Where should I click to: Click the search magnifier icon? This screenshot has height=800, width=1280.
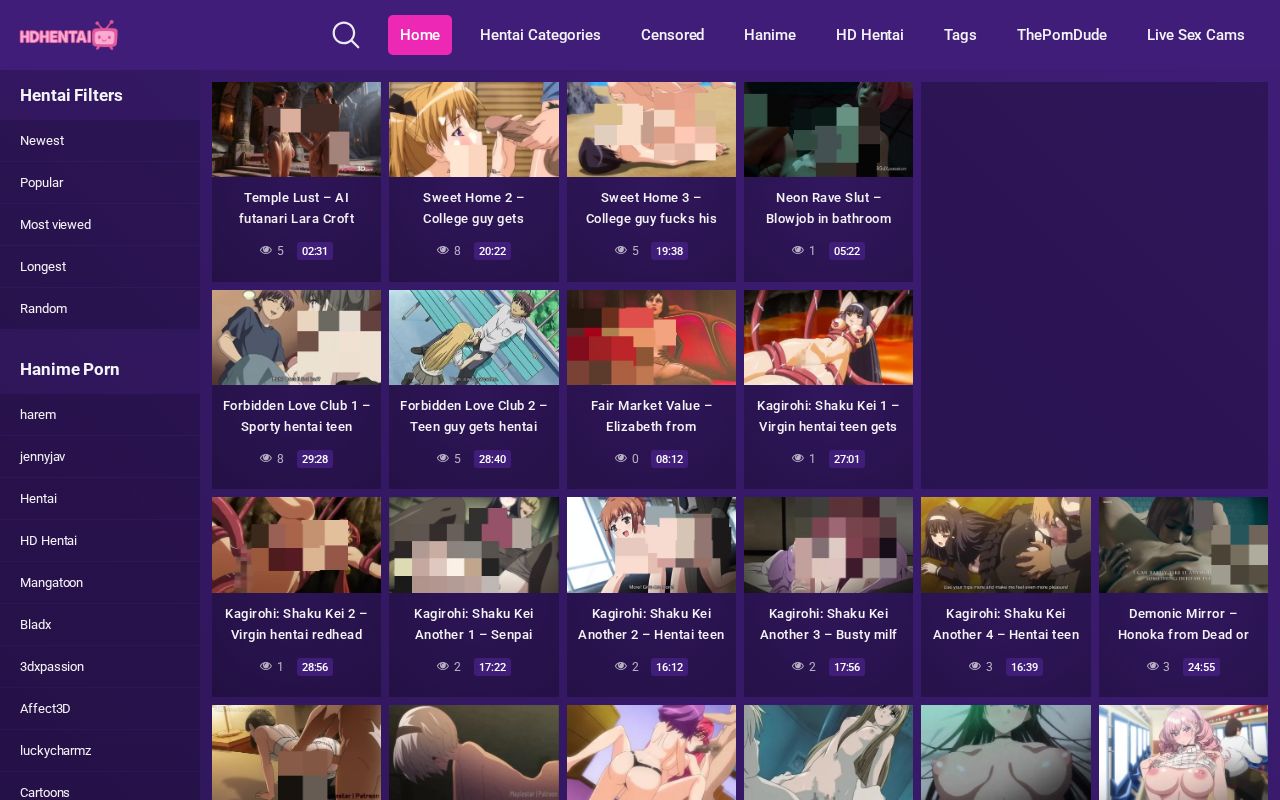point(346,35)
